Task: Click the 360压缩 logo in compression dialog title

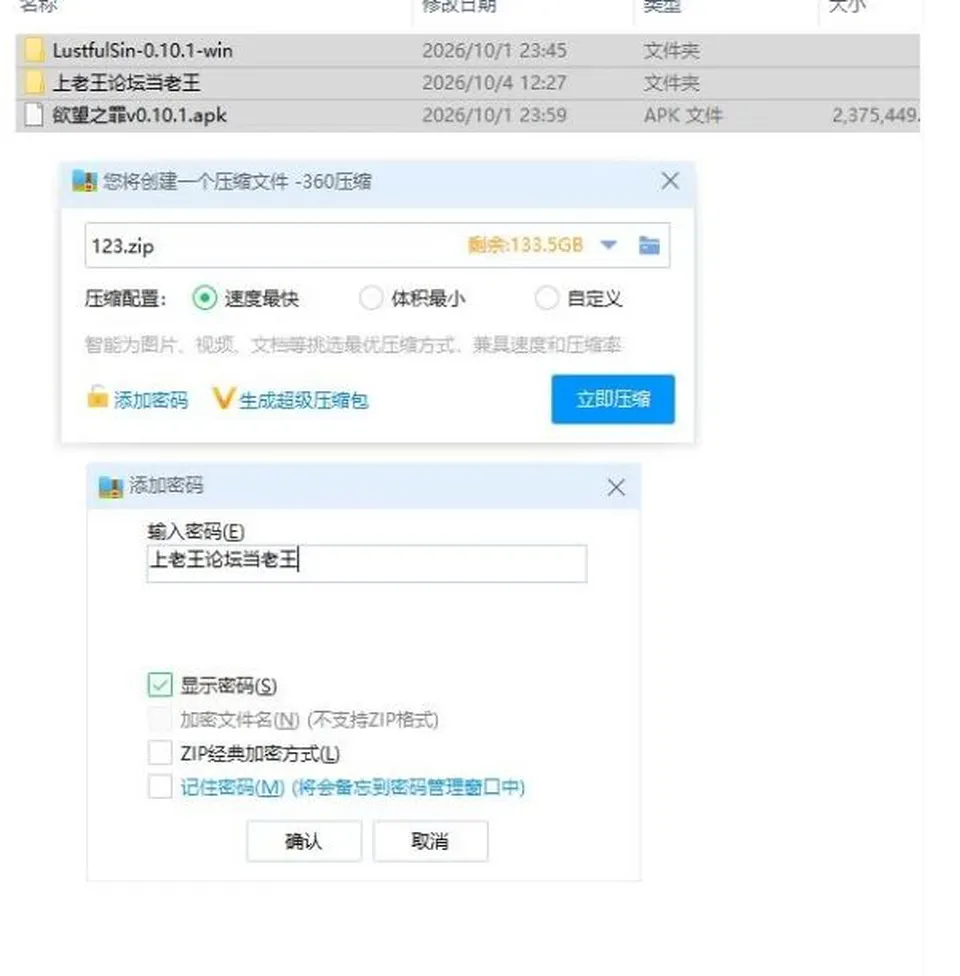Action: (x=85, y=181)
